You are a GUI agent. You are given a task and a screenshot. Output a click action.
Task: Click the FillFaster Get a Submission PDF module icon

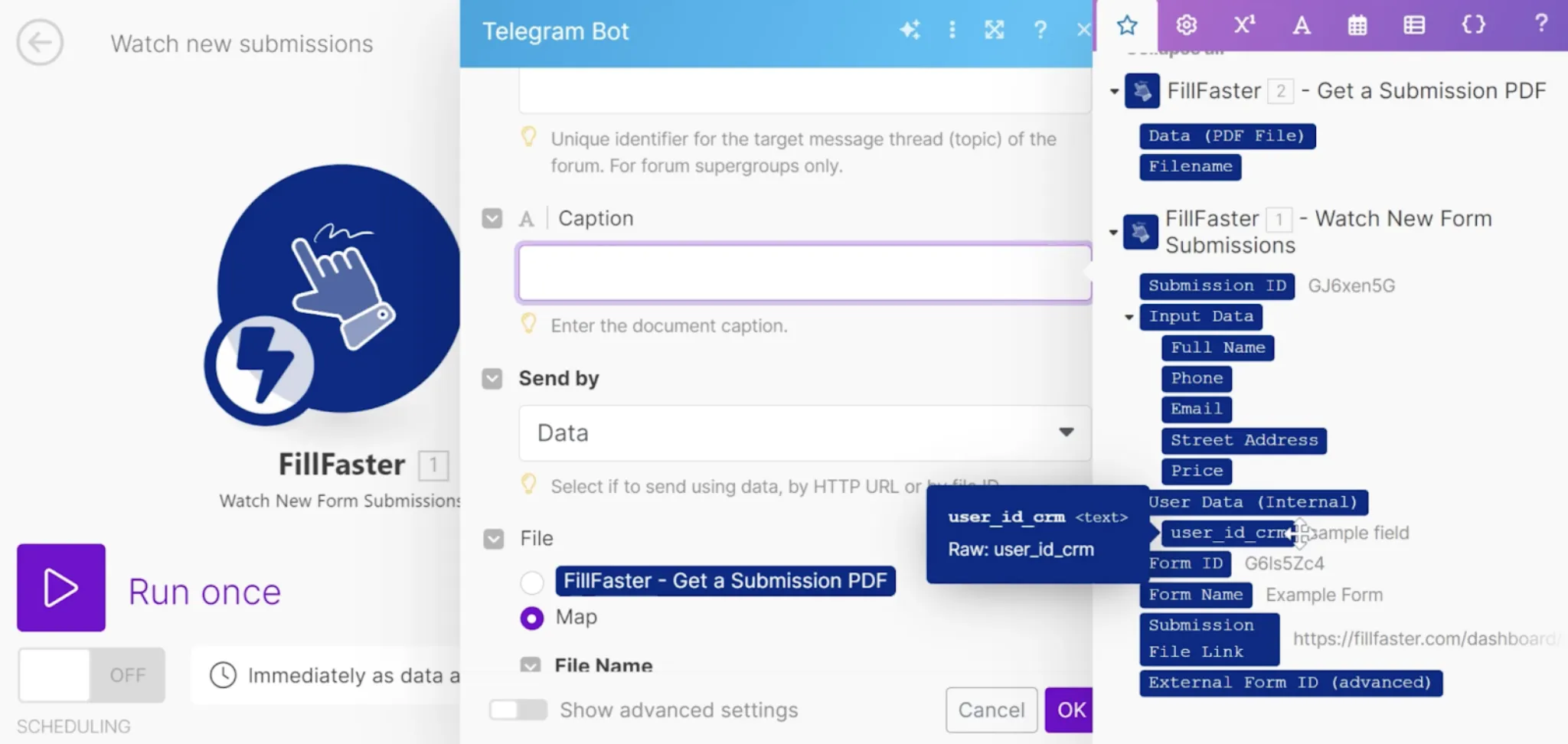coord(1142,91)
